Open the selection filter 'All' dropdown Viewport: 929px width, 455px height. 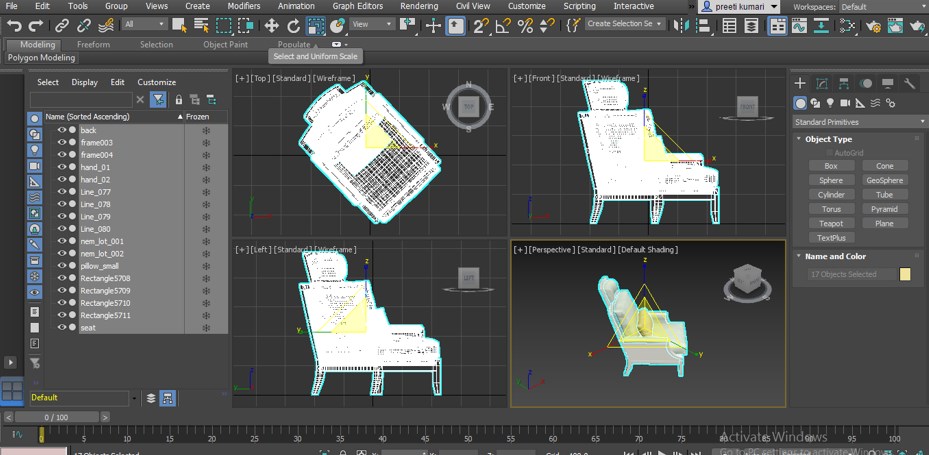tap(146, 25)
